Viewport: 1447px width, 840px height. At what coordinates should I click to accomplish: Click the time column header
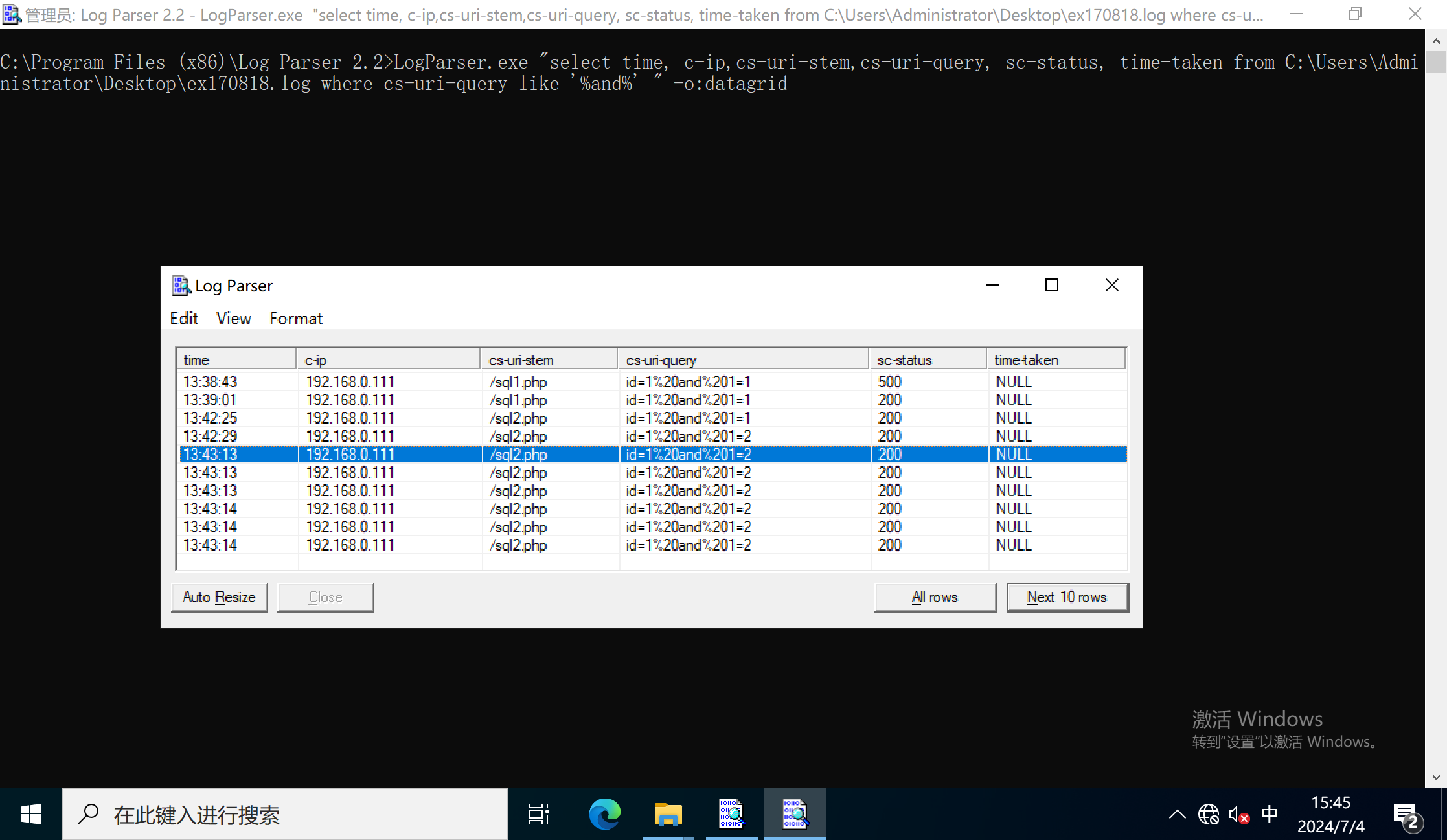coord(236,359)
